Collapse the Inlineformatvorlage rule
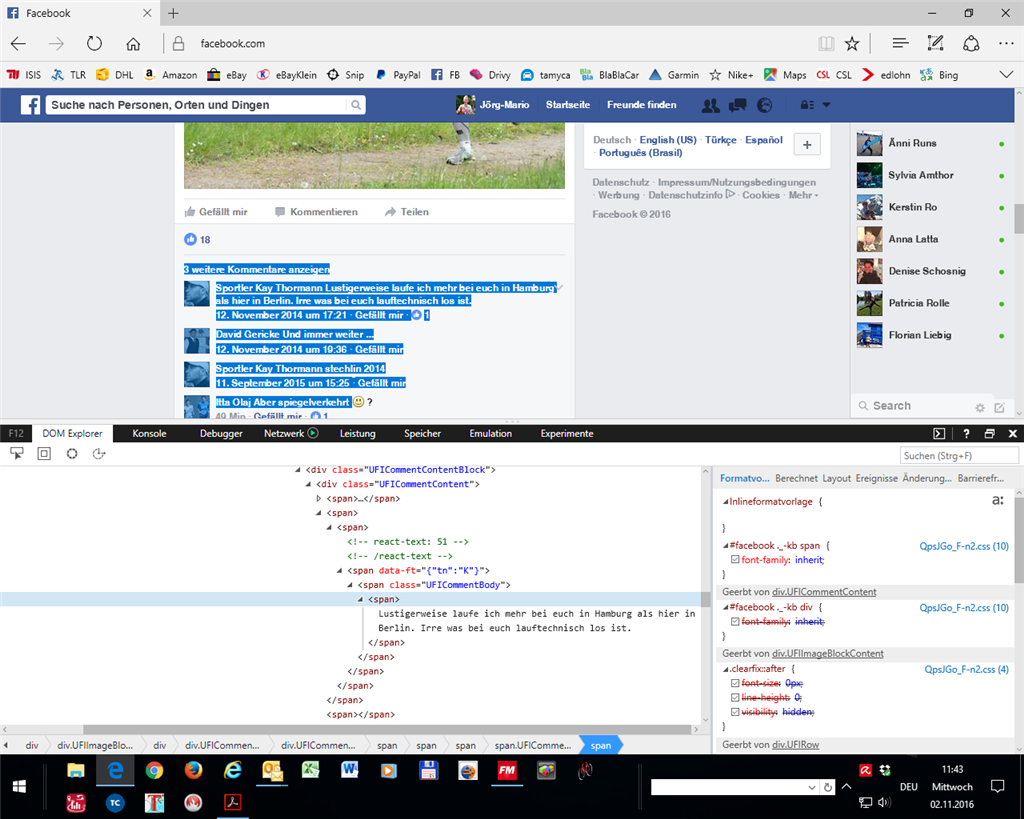Screen dimensions: 1024x819 click(x=725, y=502)
